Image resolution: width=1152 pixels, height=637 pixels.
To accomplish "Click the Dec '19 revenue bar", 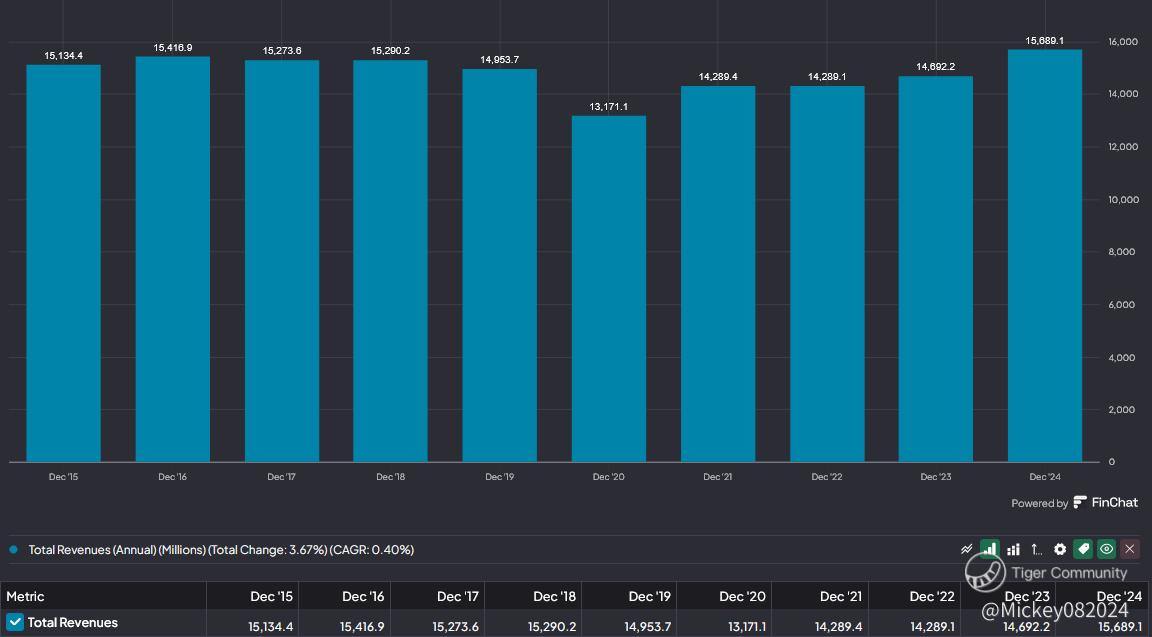I will click(500, 266).
